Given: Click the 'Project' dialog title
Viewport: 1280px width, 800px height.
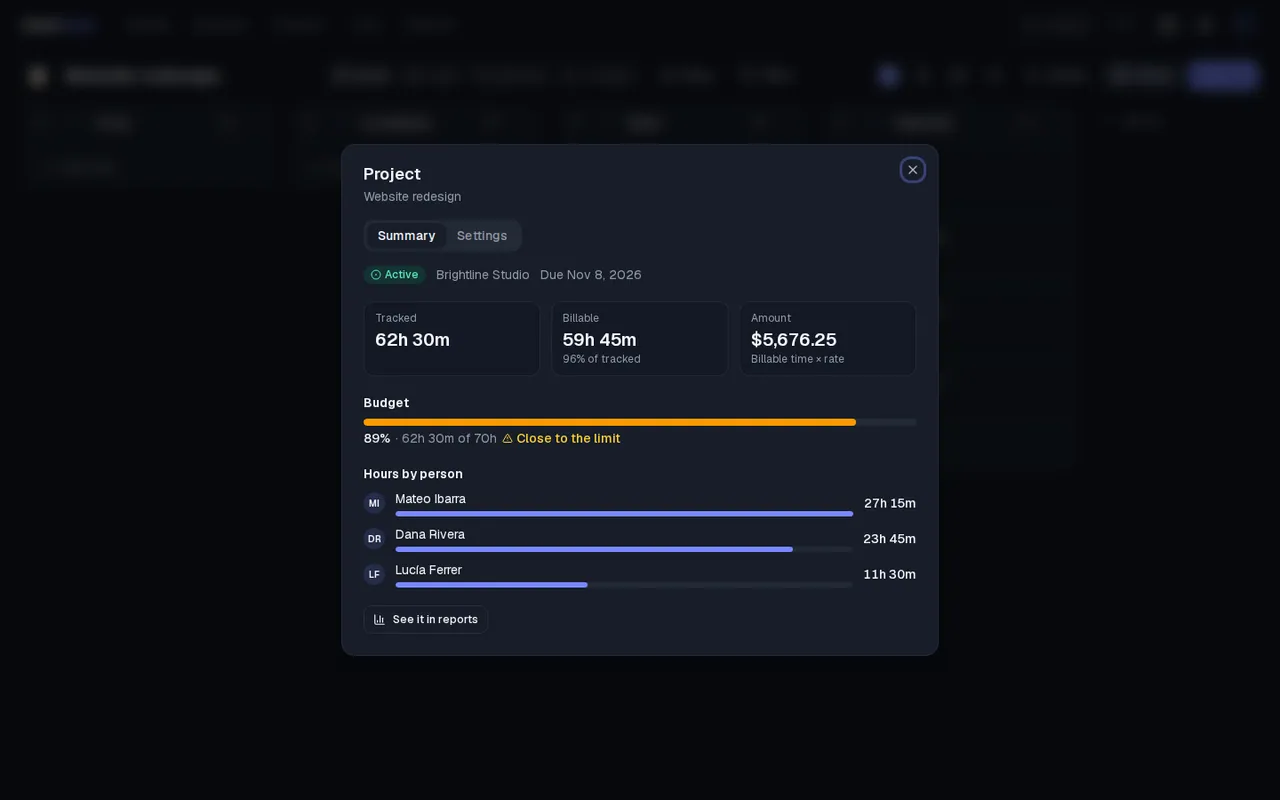Looking at the screenshot, I should (x=392, y=174).
